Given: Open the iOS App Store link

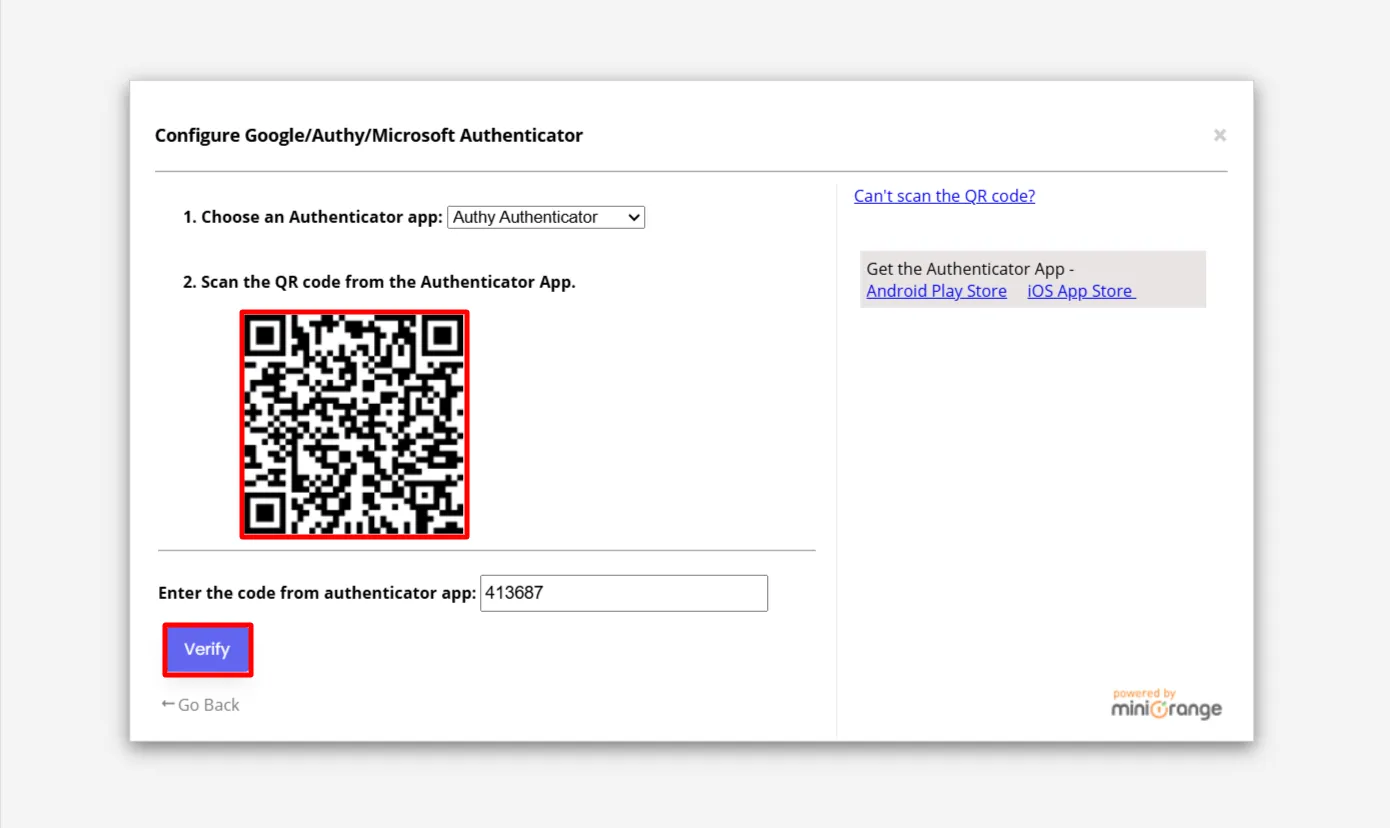Looking at the screenshot, I should pyautogui.click(x=1080, y=291).
